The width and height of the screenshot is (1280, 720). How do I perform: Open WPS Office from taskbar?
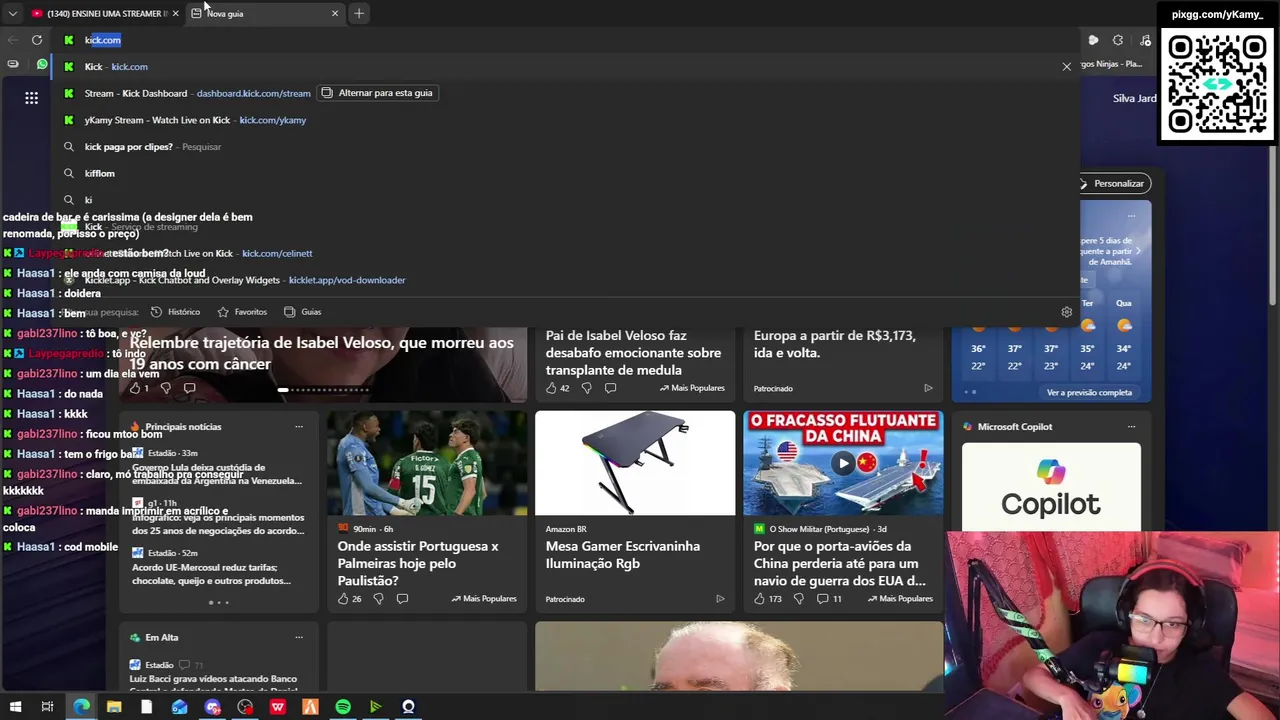click(278, 707)
